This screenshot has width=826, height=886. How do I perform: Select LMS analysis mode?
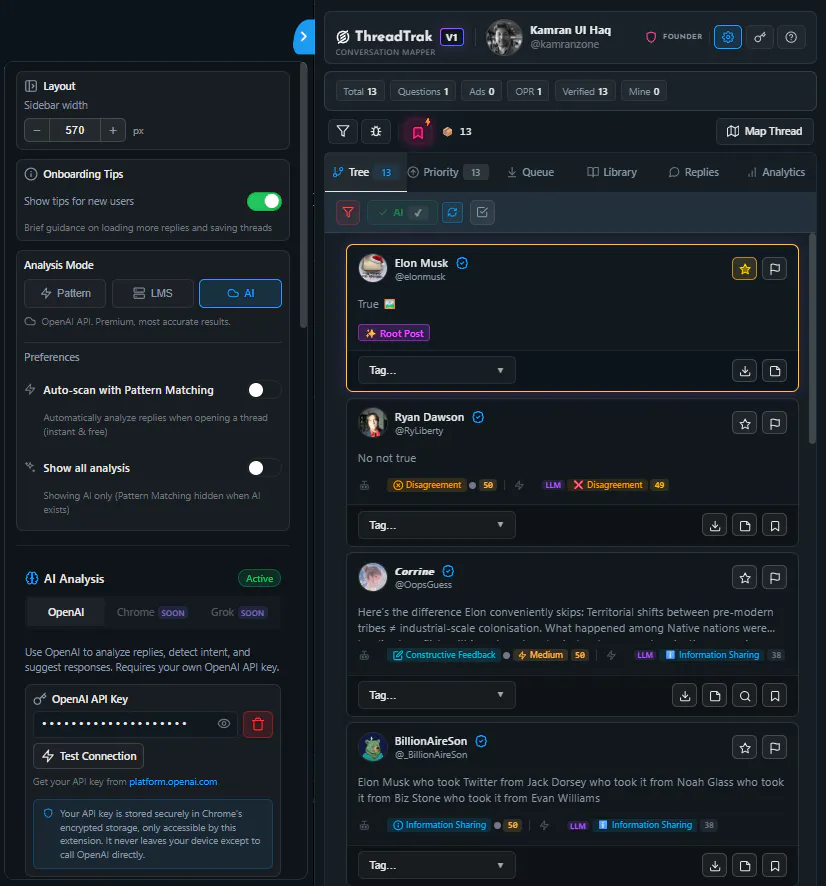(x=153, y=293)
